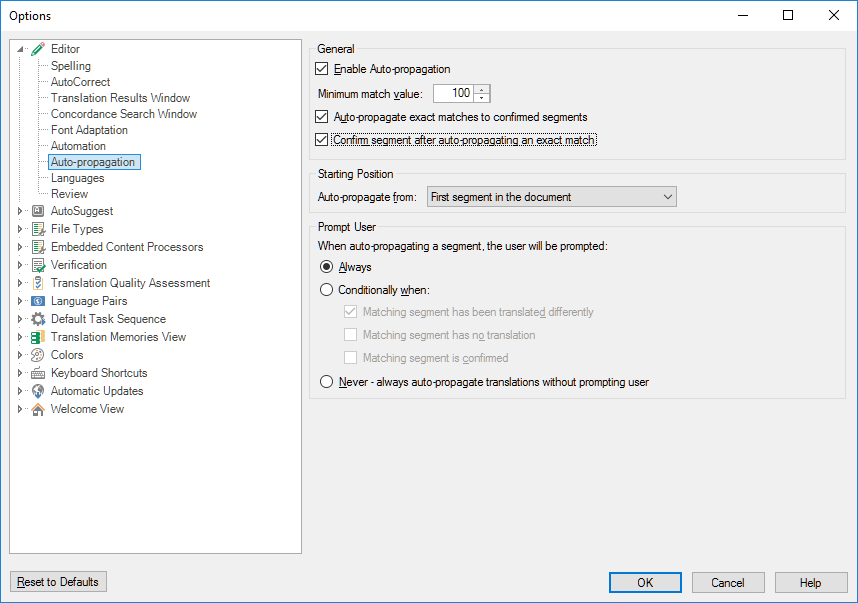The width and height of the screenshot is (858, 603).
Task: Click the Verification checkmark icon
Action: (38, 265)
